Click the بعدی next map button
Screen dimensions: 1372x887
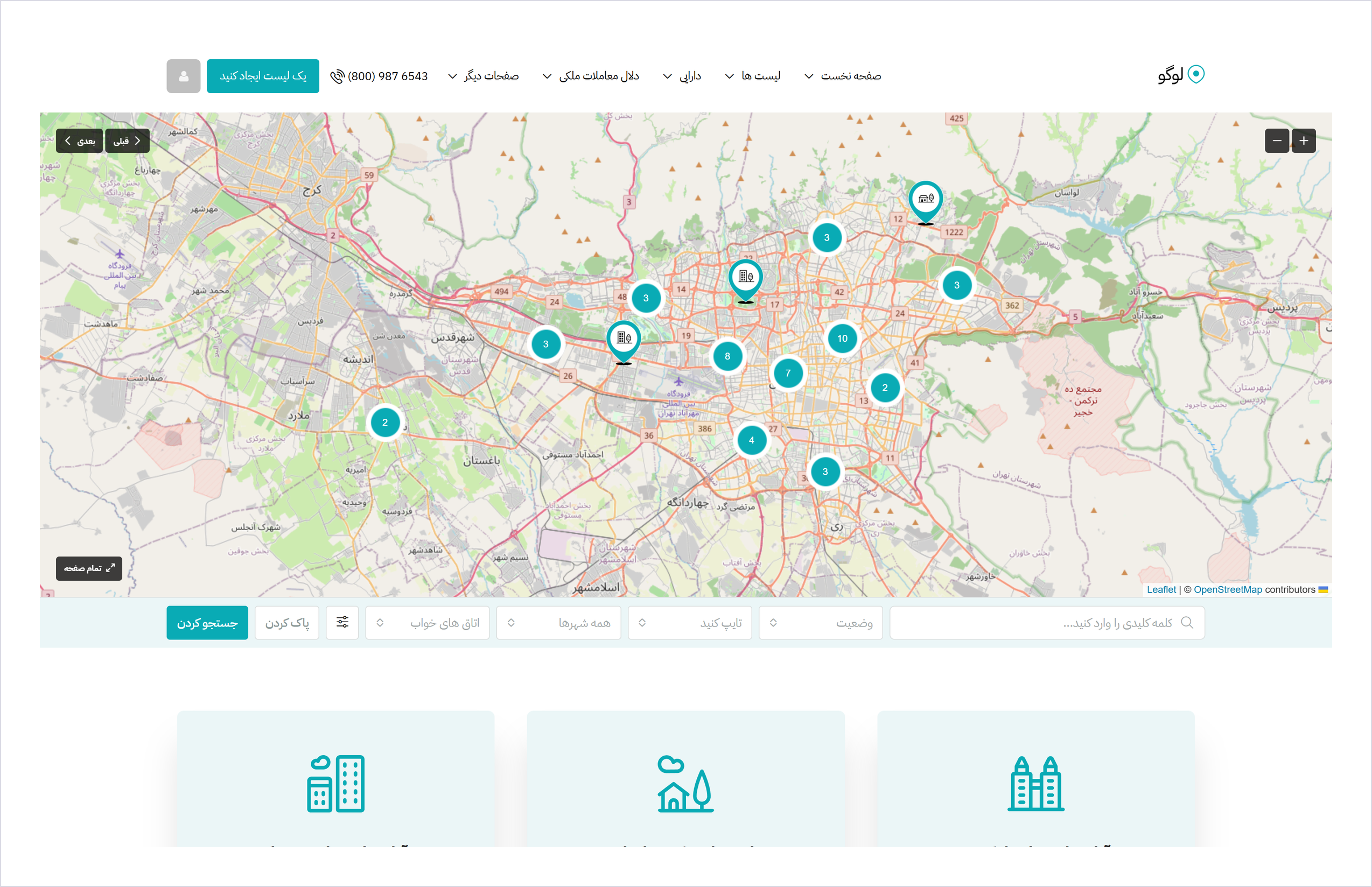[80, 140]
